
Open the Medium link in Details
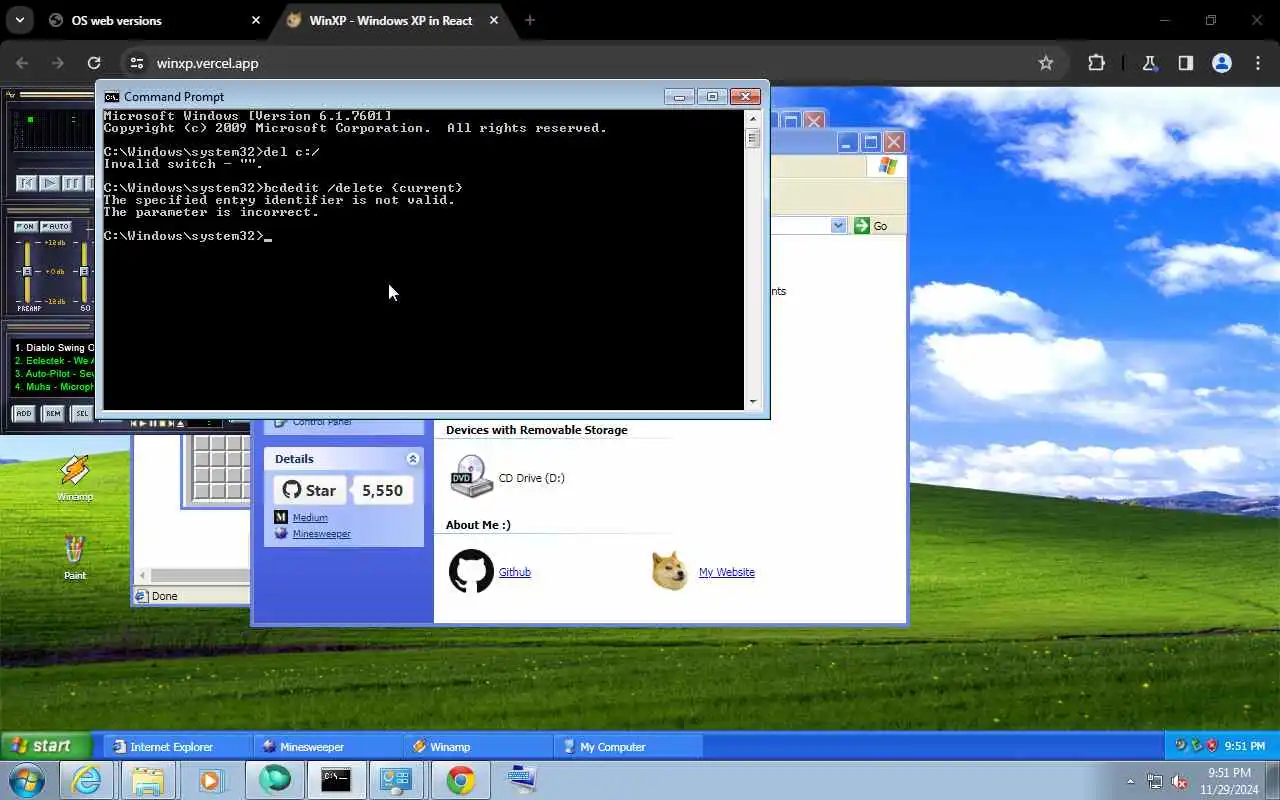tap(310, 518)
